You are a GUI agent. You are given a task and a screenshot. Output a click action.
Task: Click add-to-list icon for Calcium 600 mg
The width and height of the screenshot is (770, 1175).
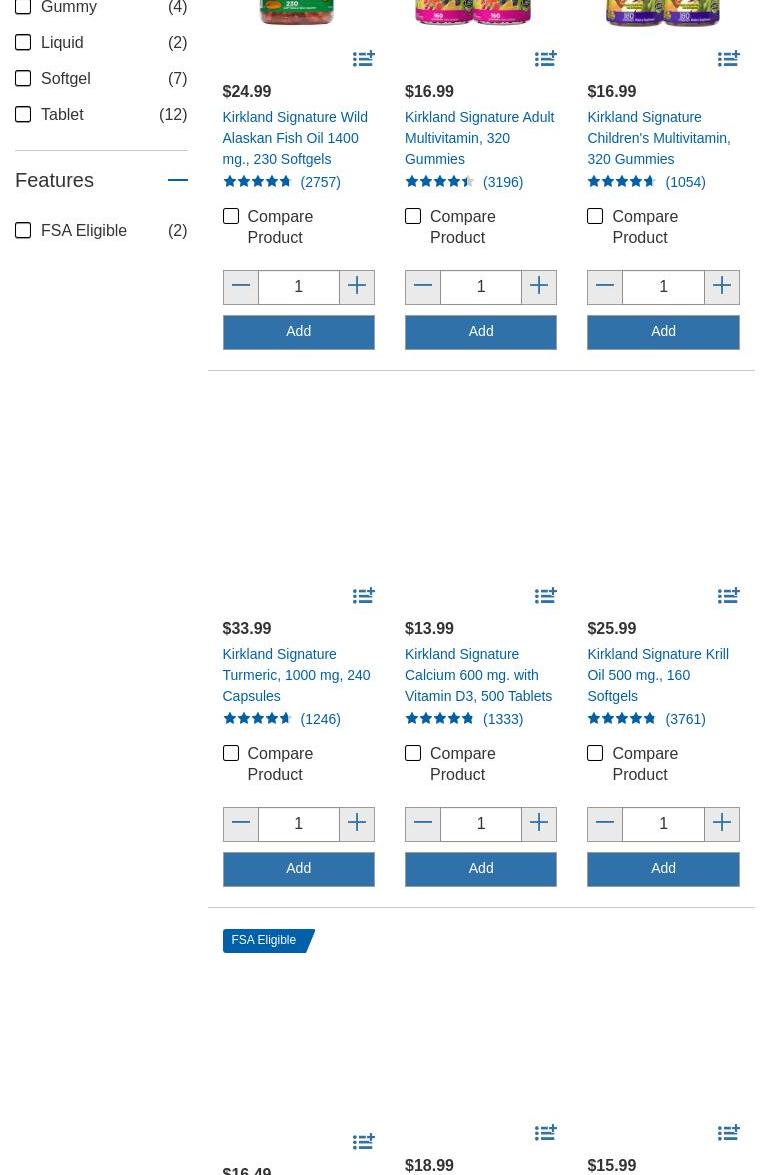point(546,597)
